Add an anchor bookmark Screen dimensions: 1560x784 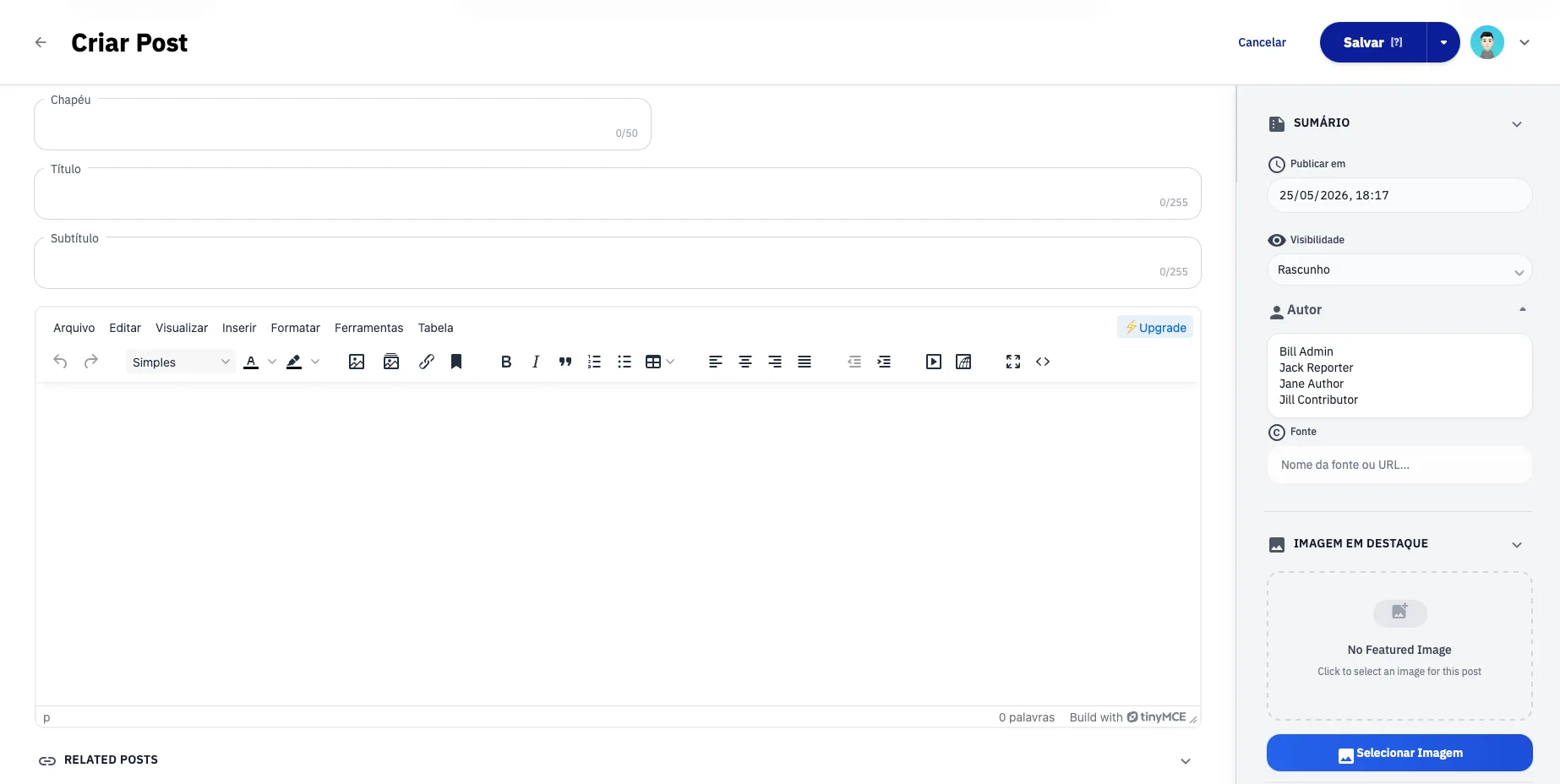coord(456,362)
